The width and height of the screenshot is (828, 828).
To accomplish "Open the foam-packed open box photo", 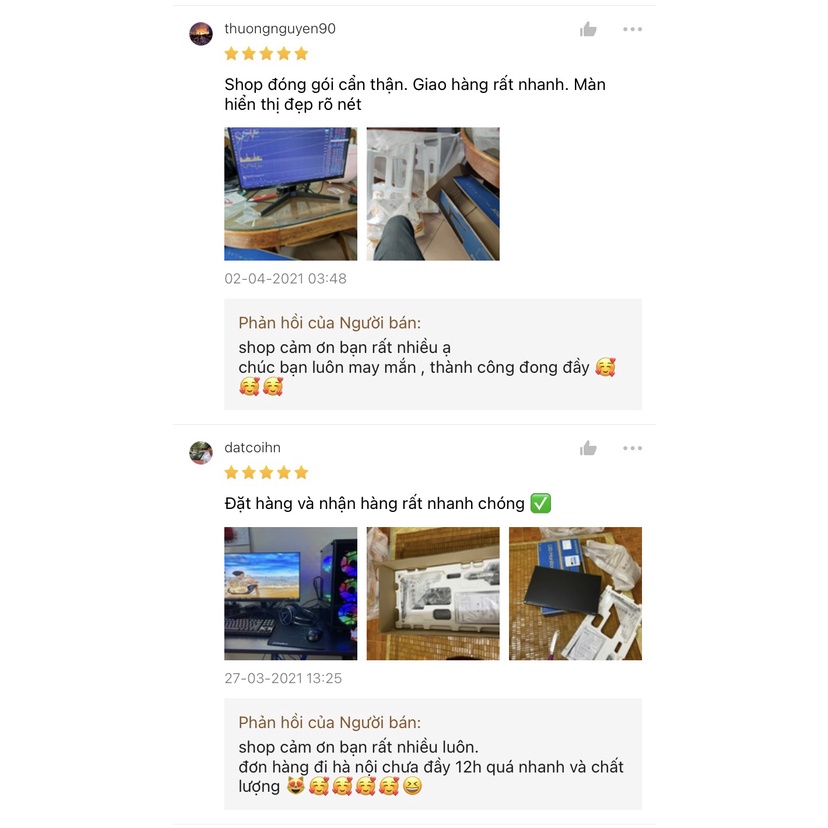I will pyautogui.click(x=433, y=594).
